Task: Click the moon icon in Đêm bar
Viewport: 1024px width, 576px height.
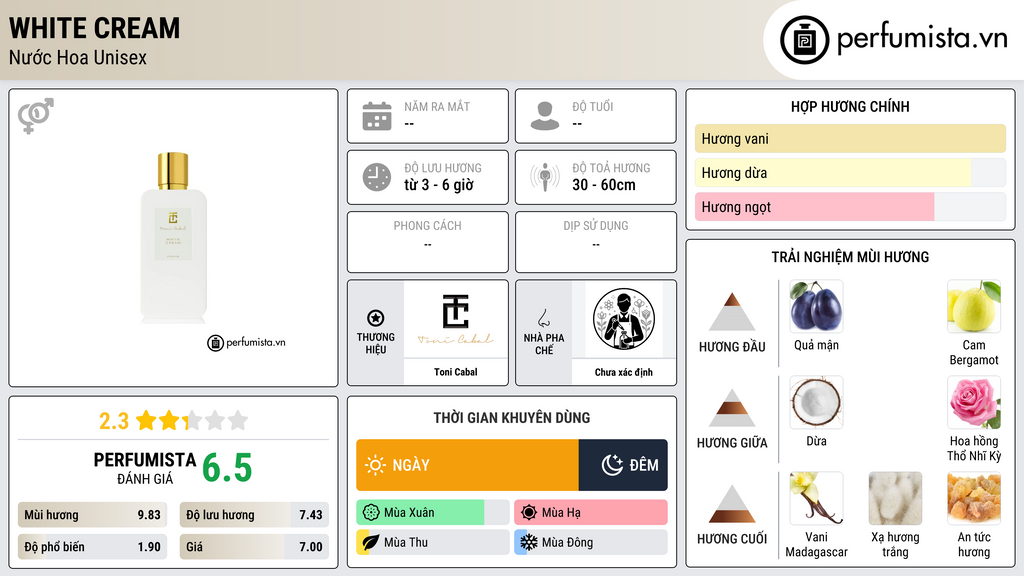Action: pos(612,465)
